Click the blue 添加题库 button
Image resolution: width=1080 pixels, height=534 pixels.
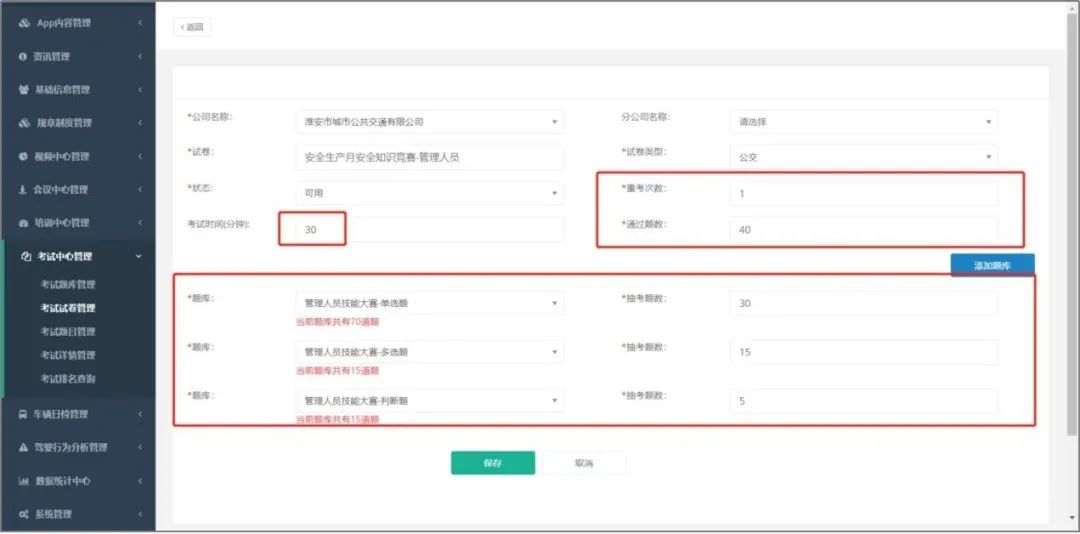pyautogui.click(x=993, y=265)
